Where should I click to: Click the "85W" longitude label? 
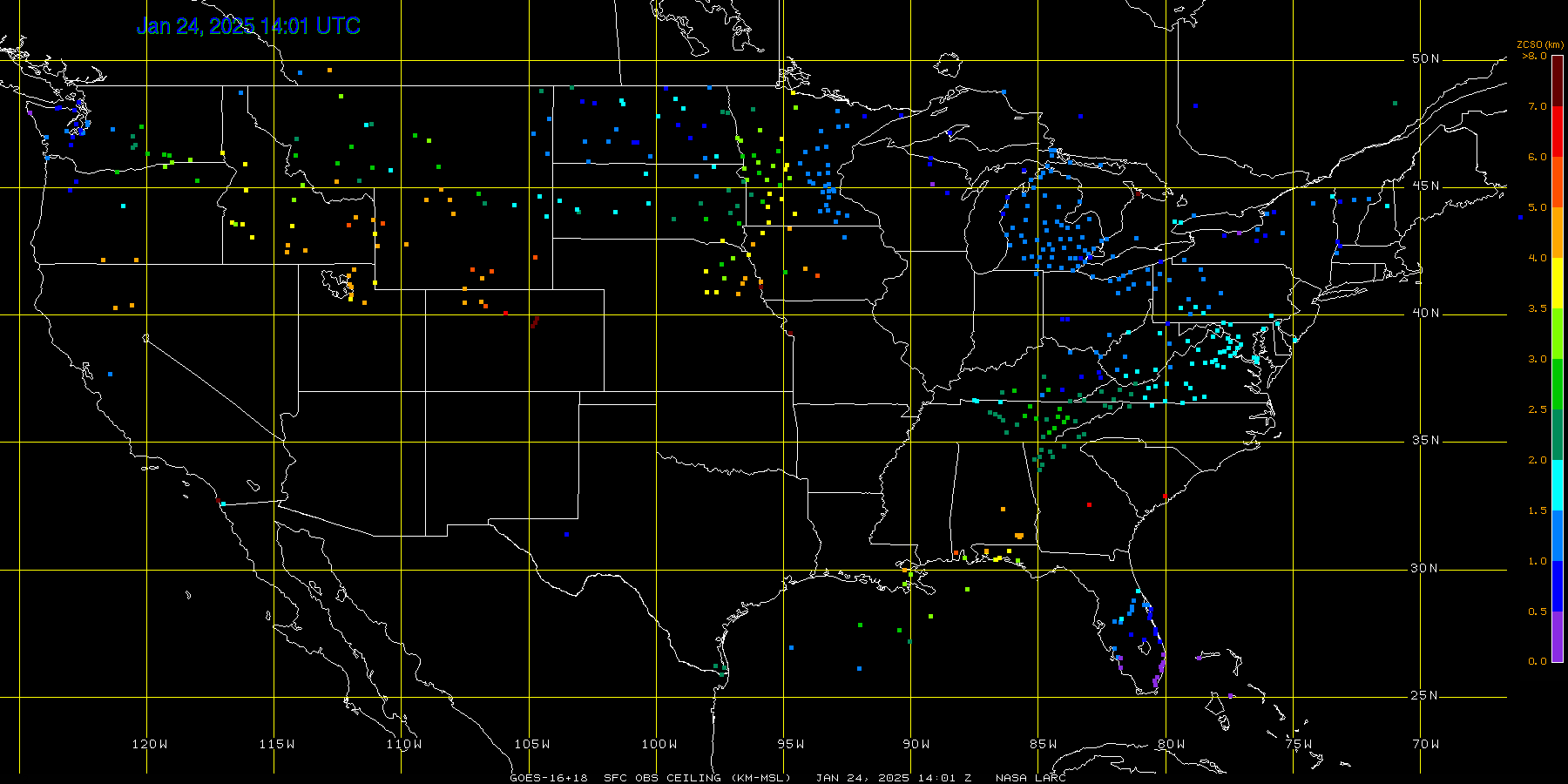1044,744
